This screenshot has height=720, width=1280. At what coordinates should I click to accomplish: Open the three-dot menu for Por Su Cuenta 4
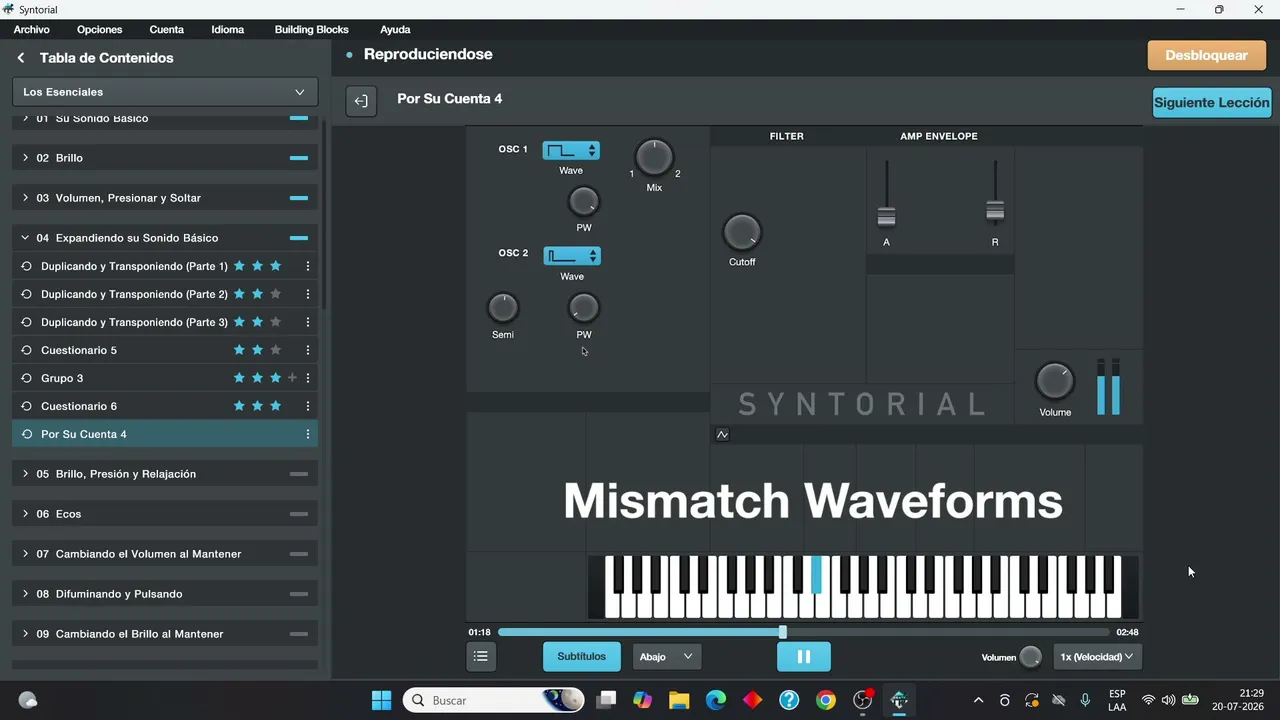point(308,434)
